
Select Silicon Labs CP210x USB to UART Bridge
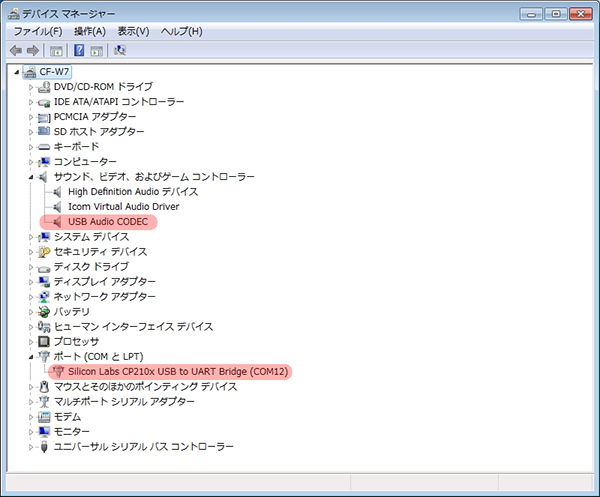[178, 372]
